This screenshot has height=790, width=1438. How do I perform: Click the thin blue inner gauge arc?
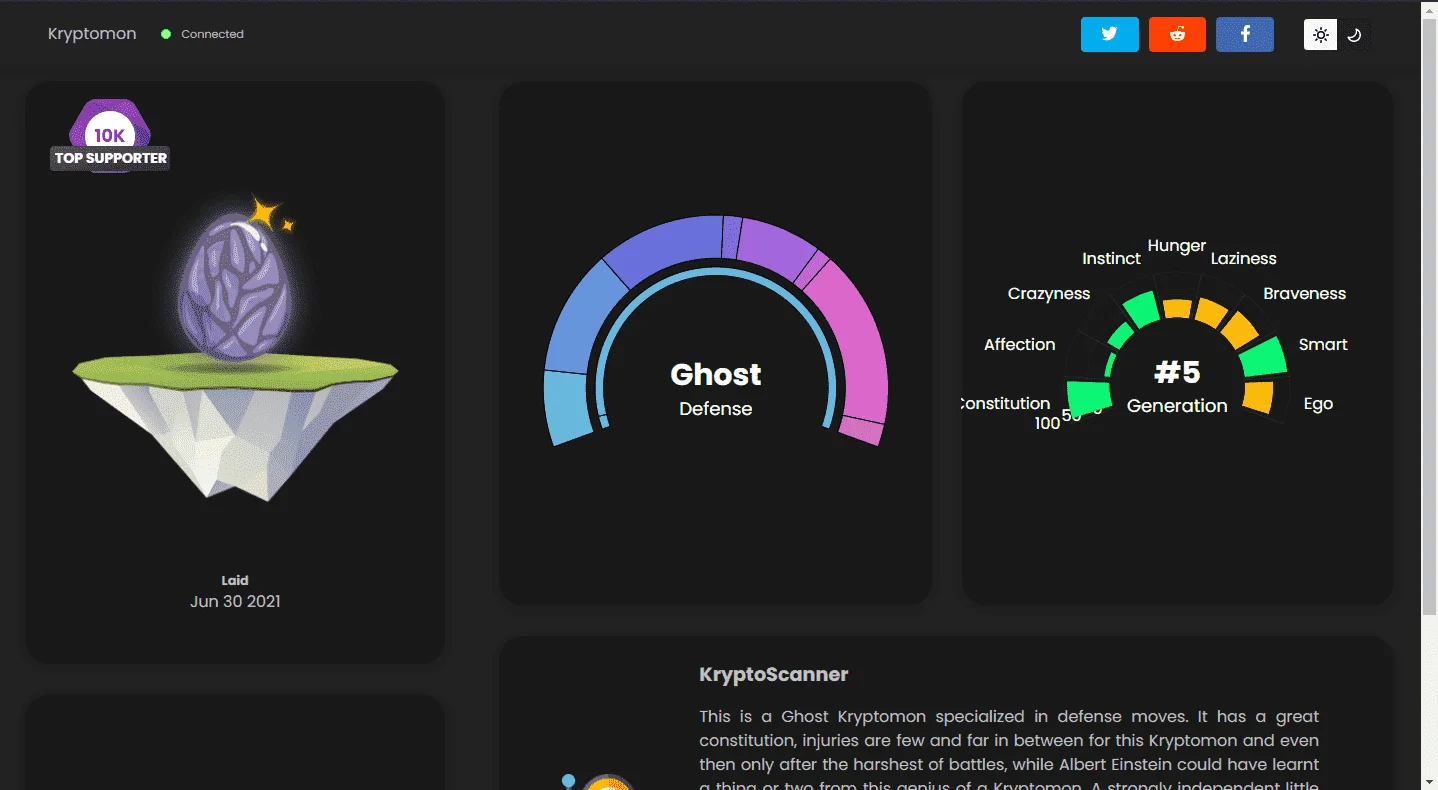715,272
